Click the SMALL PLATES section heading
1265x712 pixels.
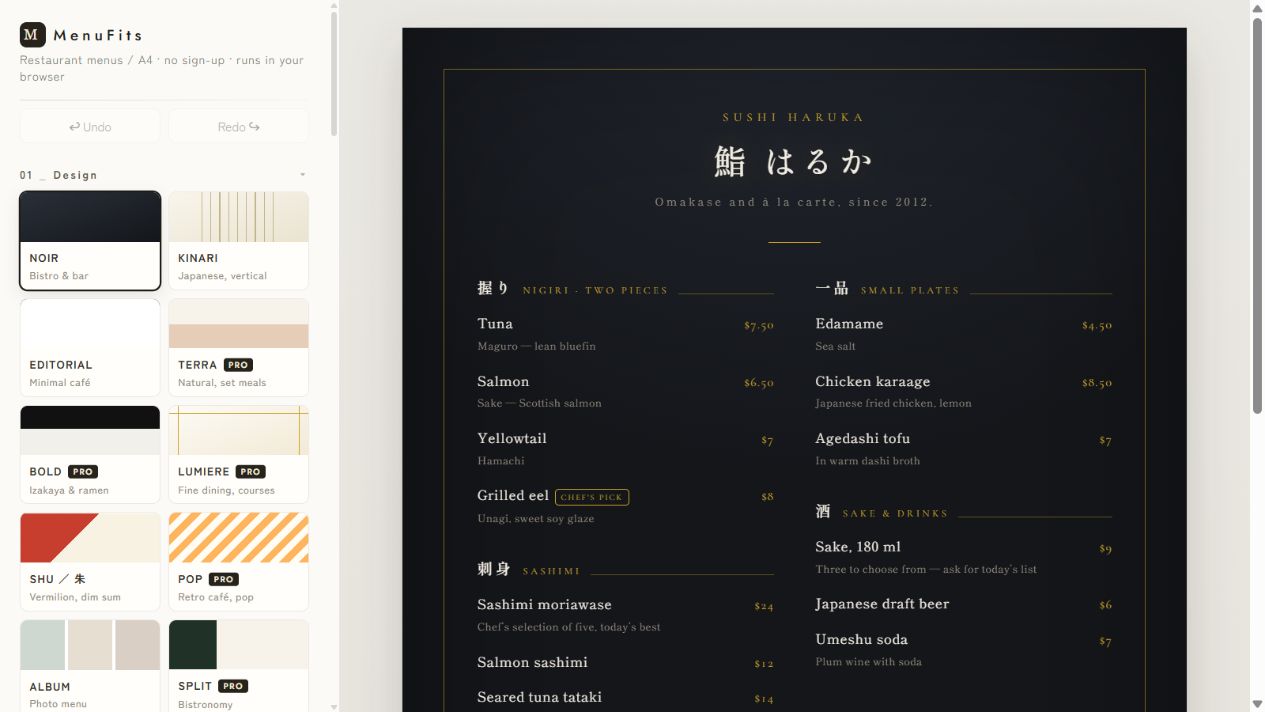[910, 290]
